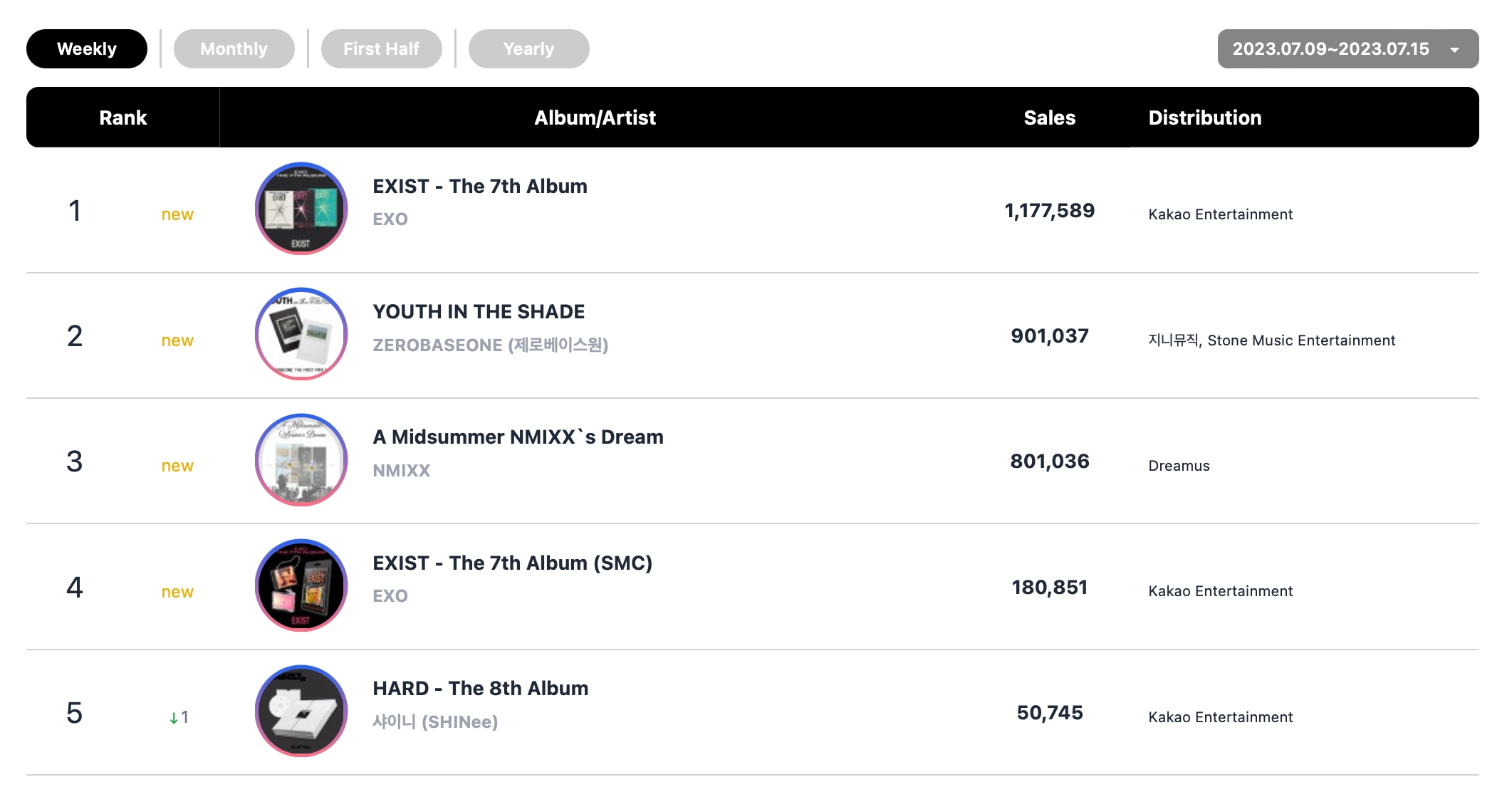
Task: Click the Sales column header
Action: point(1049,118)
